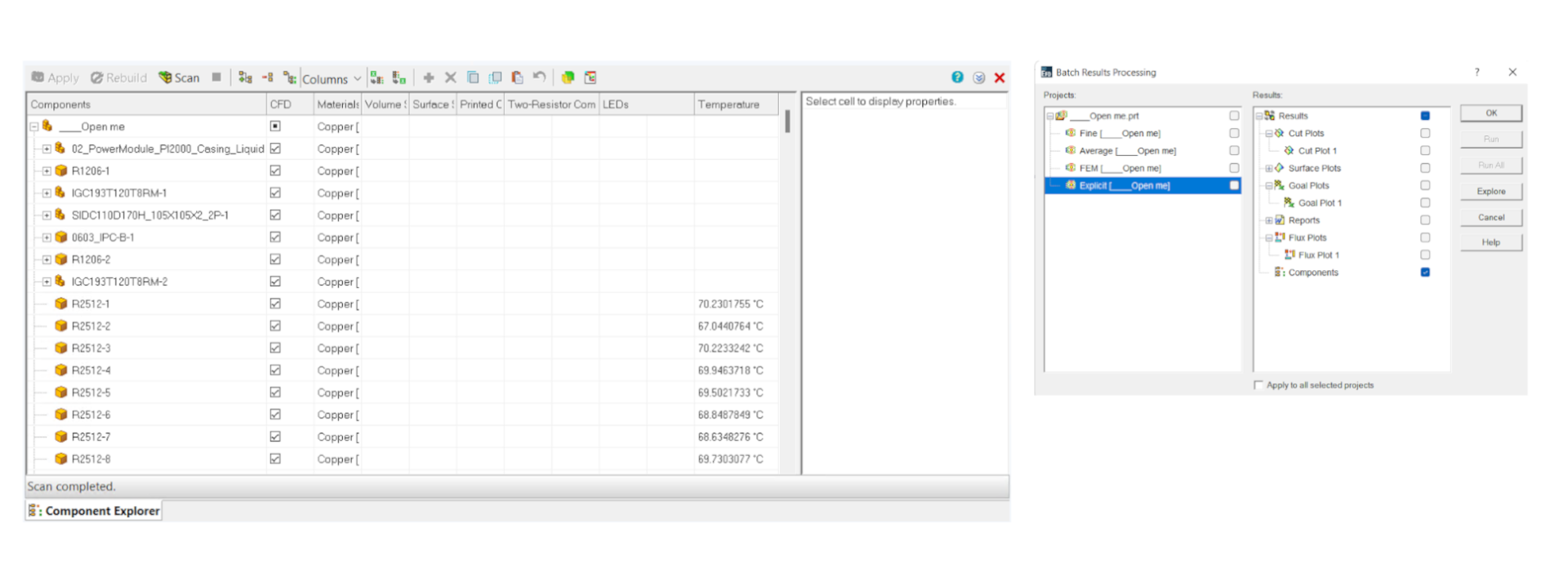Click the Undo arrow toolbar icon
Screen dimensions: 1568x572
(x=539, y=78)
